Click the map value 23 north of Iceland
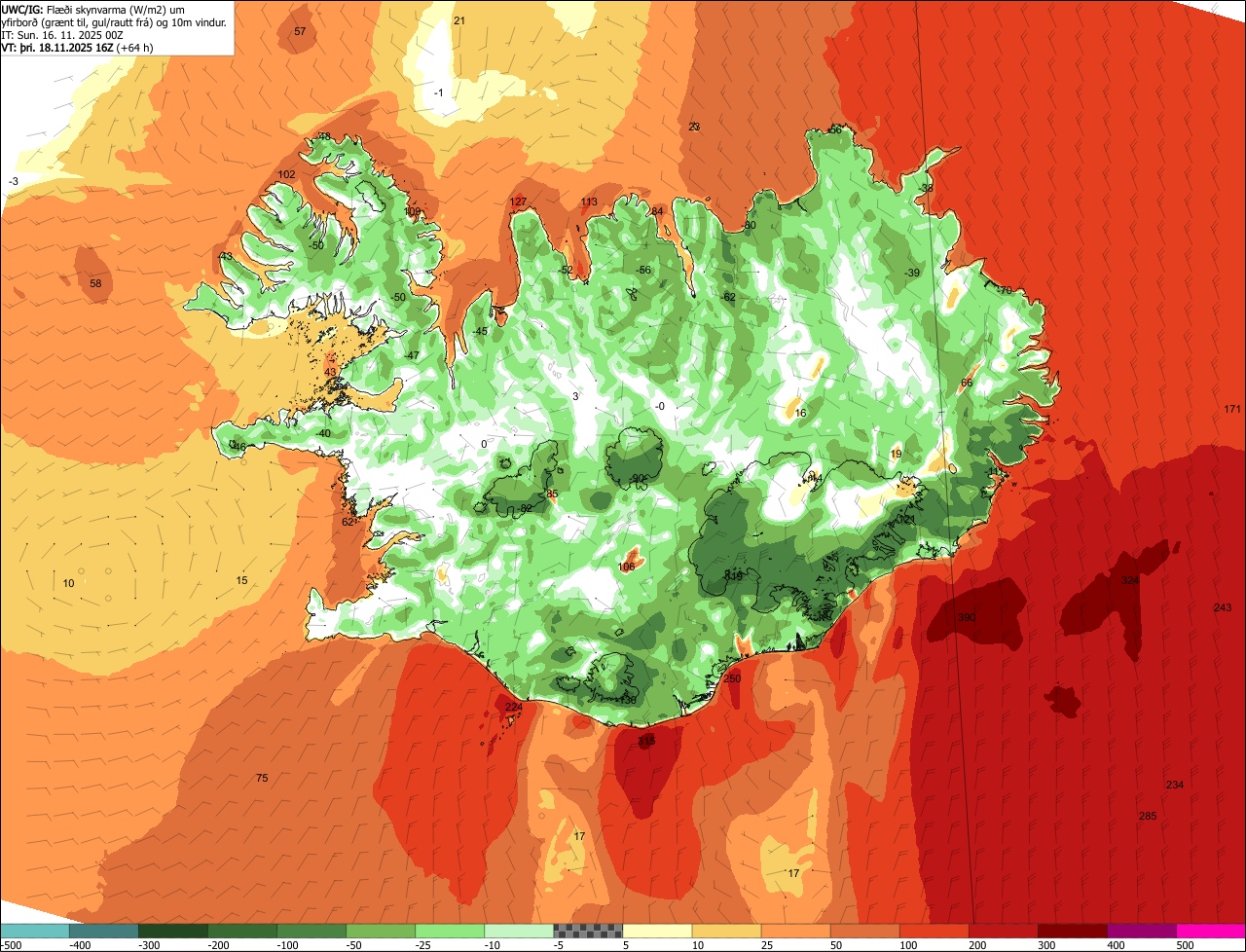This screenshot has height=952, width=1246. (694, 127)
